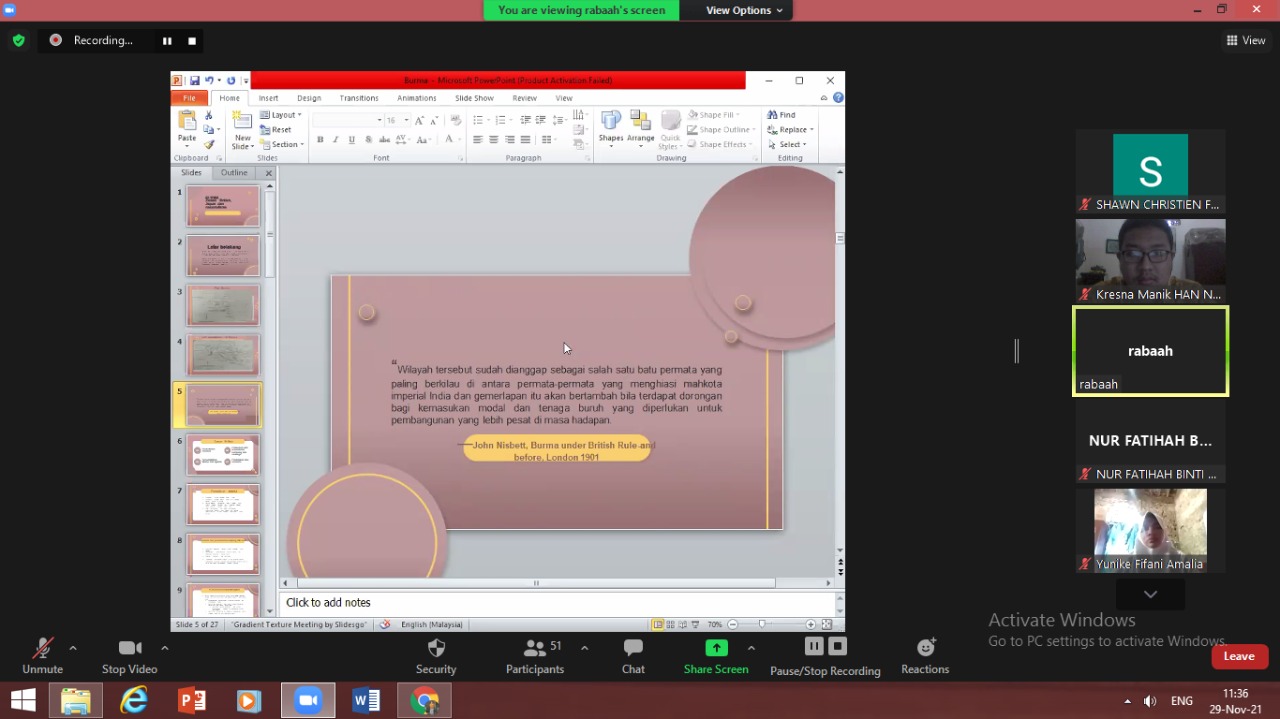Open Zoom Reactions menu

pos(925,656)
